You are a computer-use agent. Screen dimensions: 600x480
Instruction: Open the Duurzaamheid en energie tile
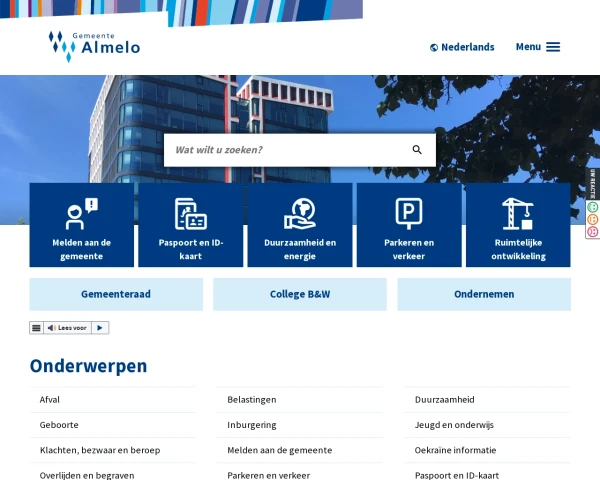click(300, 225)
